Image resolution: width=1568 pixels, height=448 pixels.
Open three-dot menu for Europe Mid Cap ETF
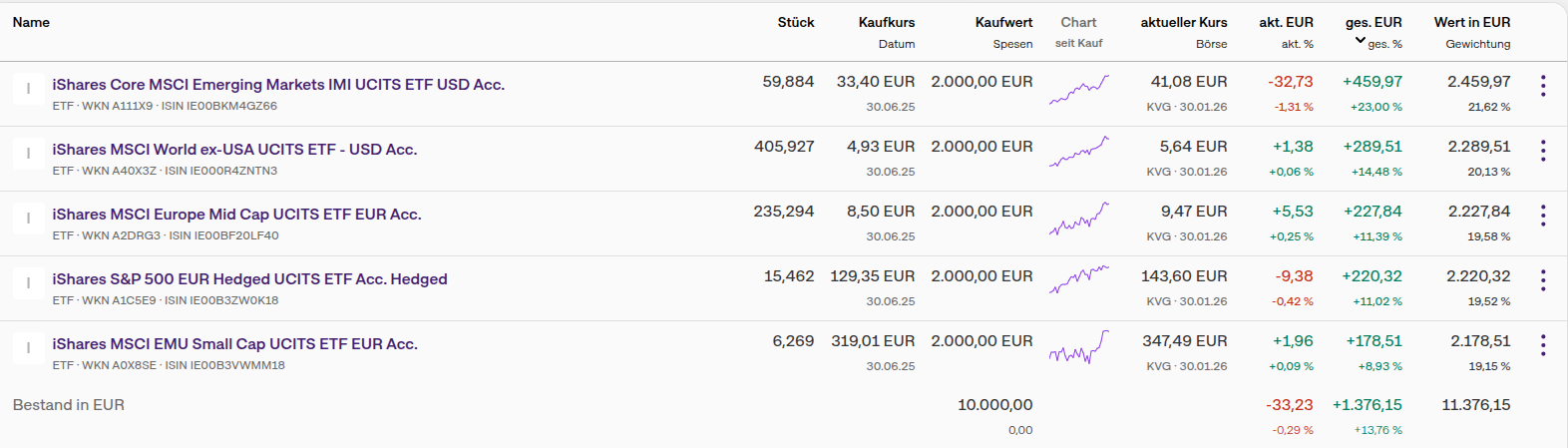point(1543,216)
